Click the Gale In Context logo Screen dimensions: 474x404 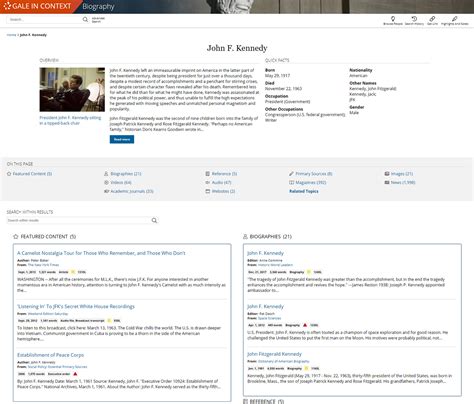38,6
